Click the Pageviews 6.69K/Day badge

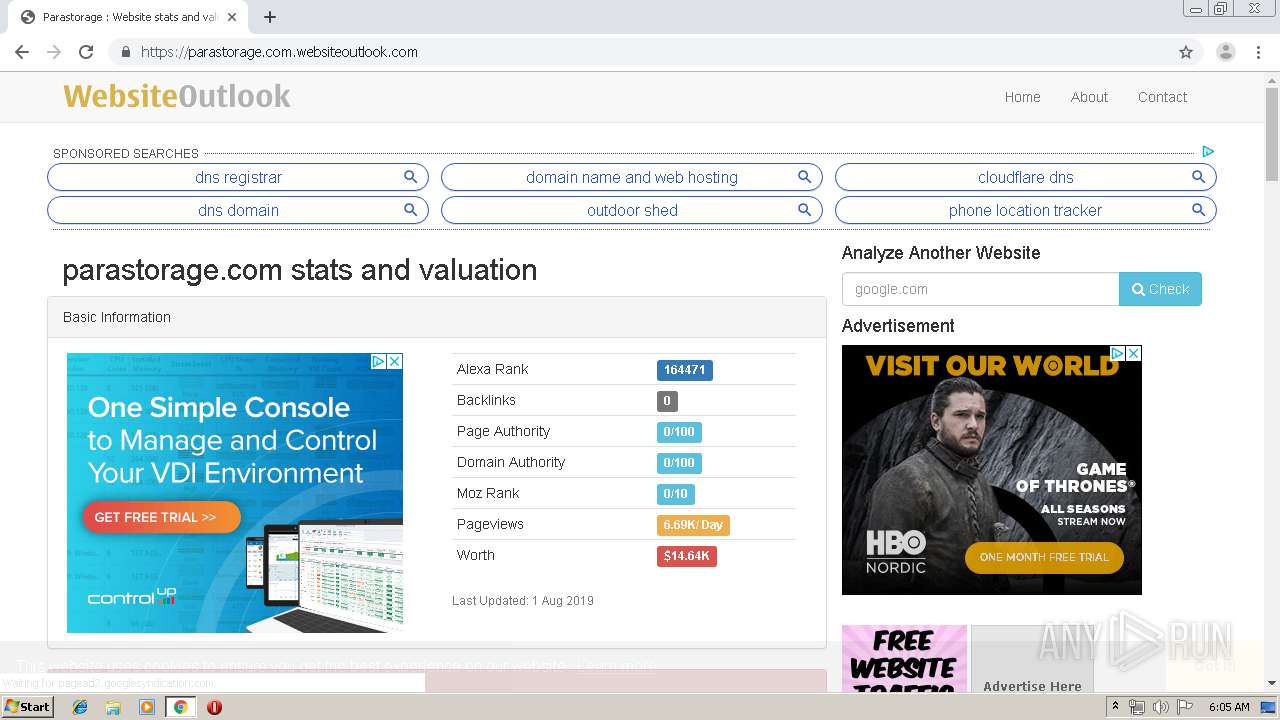click(x=693, y=525)
